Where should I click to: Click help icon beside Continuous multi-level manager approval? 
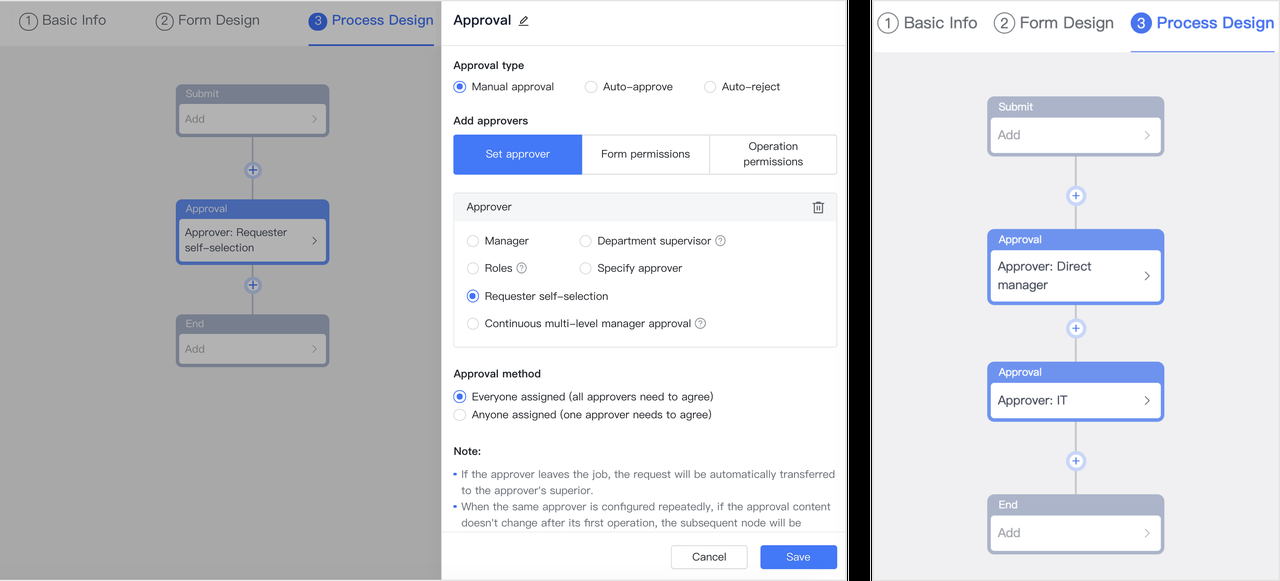click(x=701, y=324)
